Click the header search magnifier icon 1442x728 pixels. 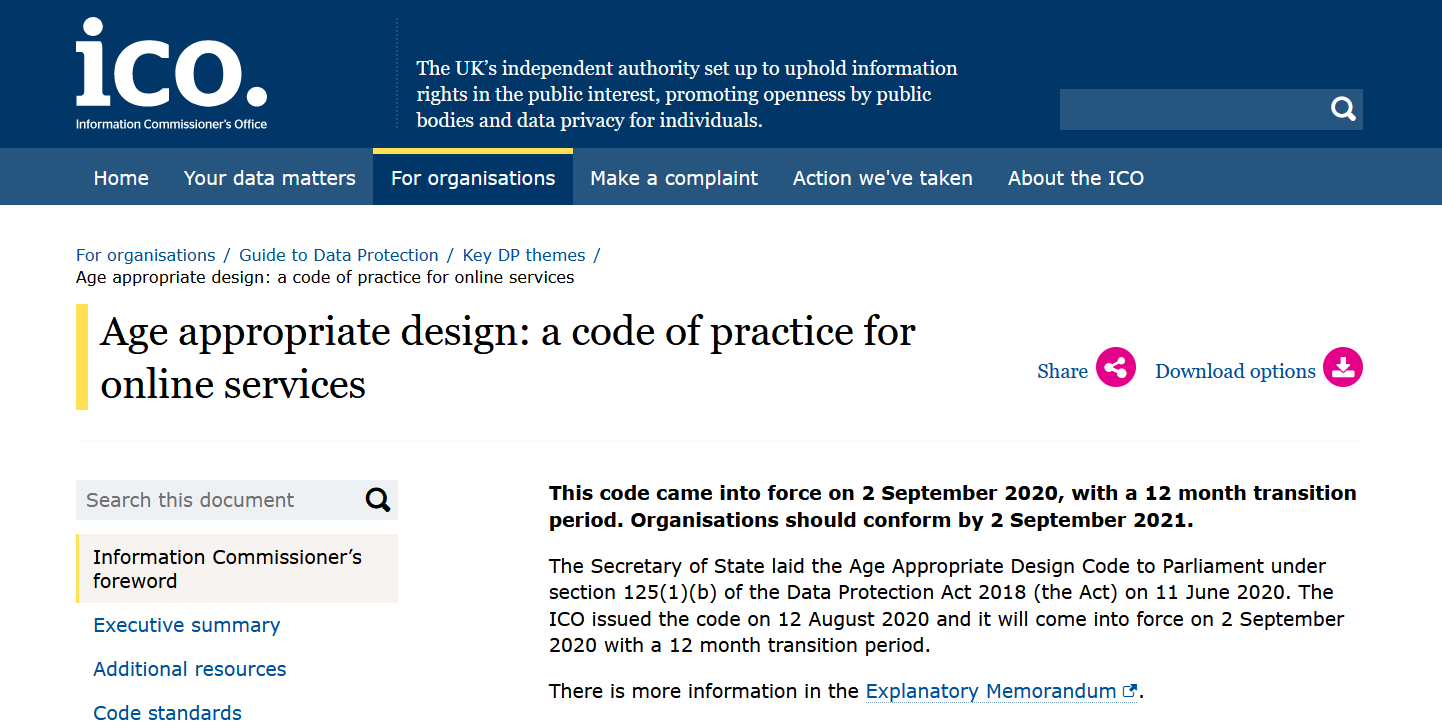(1343, 109)
